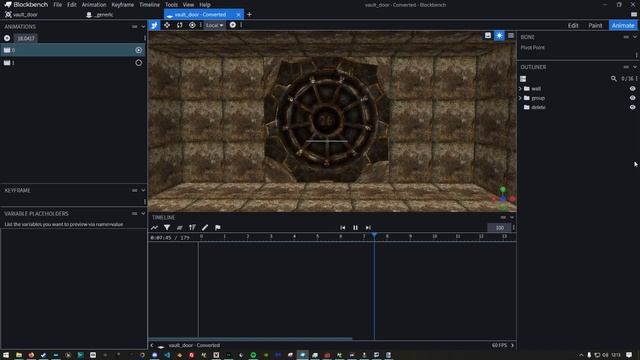640x360 pixels.
Task: Click the animation file name field
Action: [26, 38]
